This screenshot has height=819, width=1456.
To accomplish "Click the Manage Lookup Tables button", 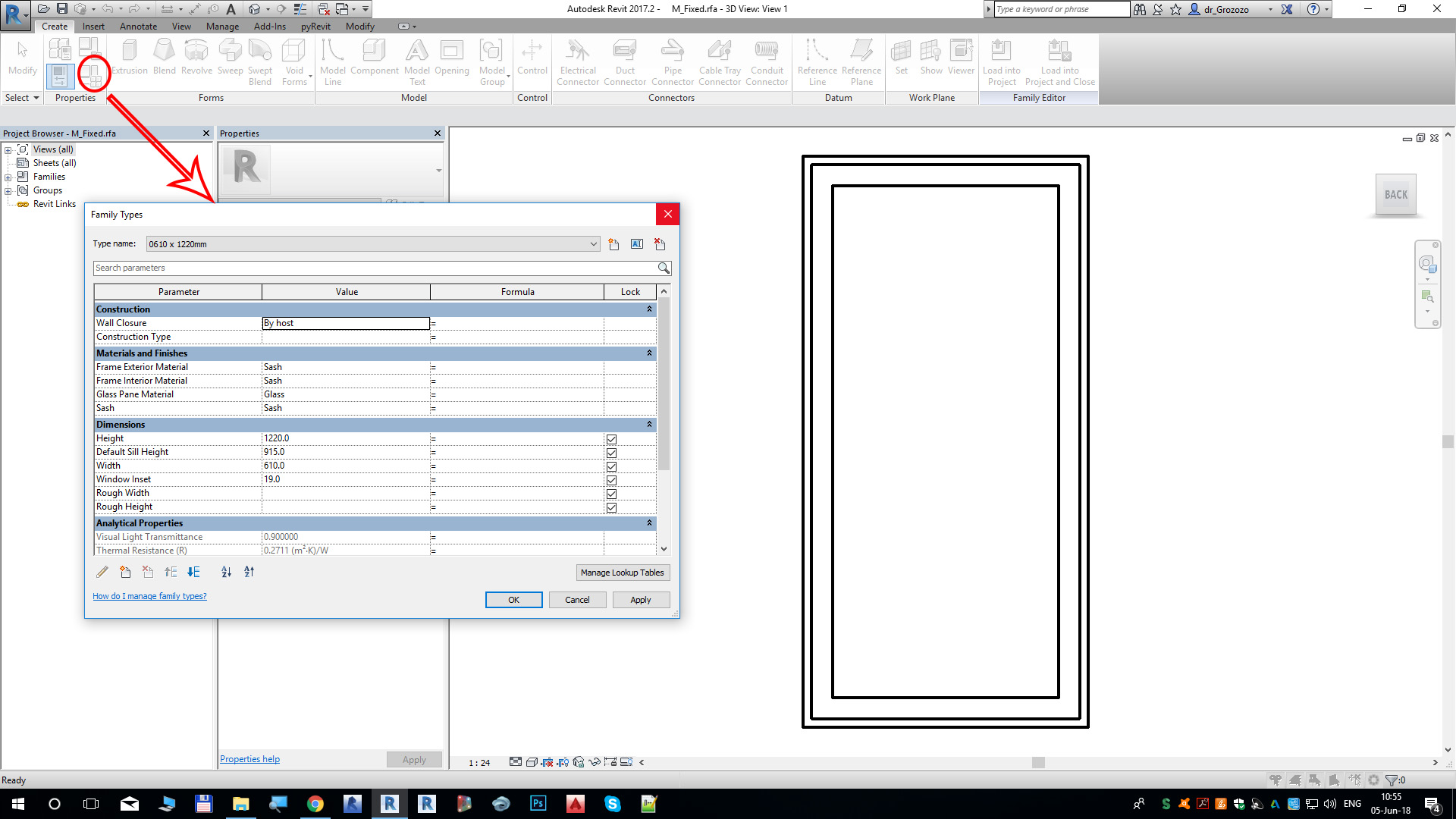I will 622,573.
